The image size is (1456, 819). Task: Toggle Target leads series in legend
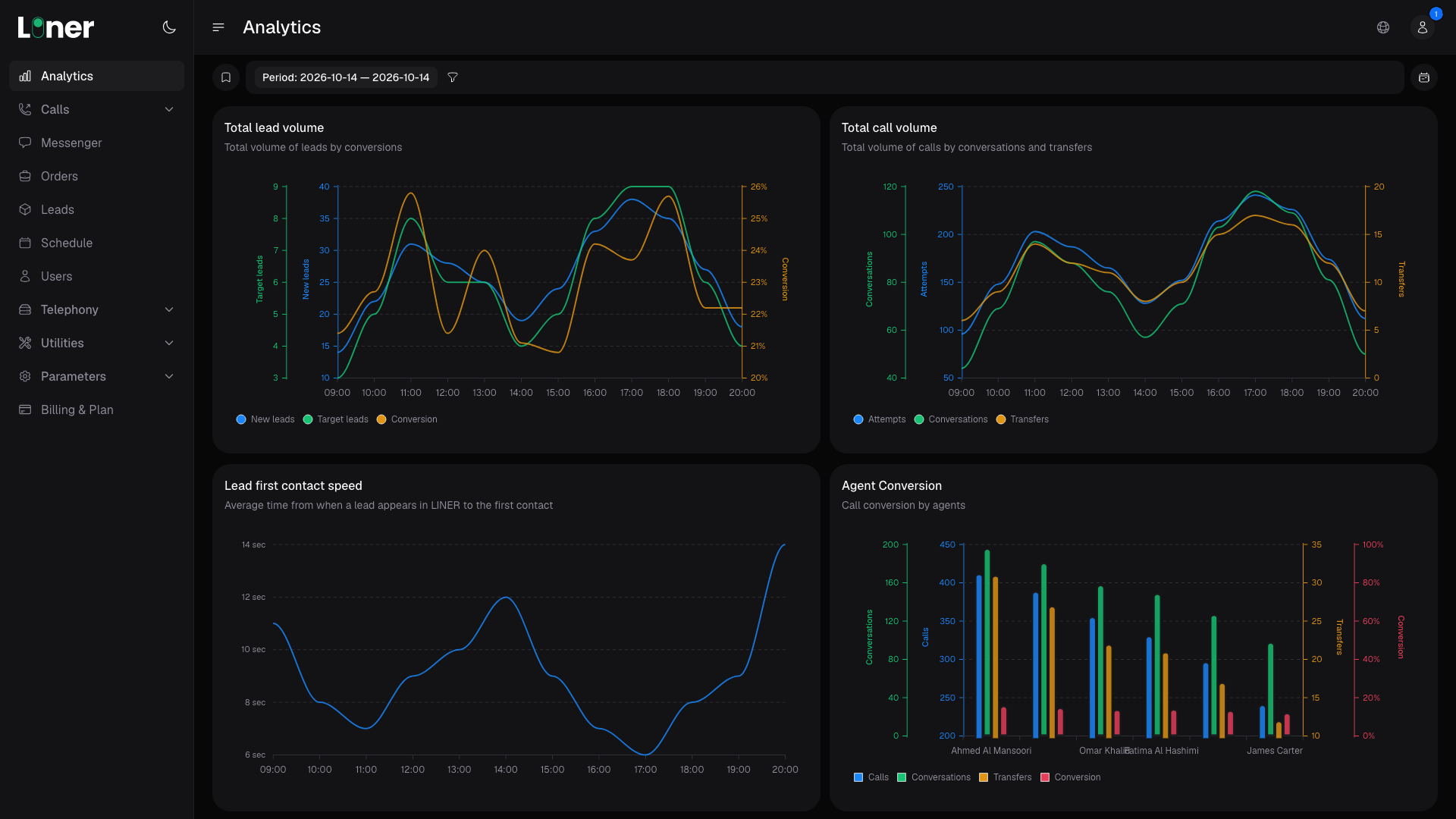tap(335, 419)
